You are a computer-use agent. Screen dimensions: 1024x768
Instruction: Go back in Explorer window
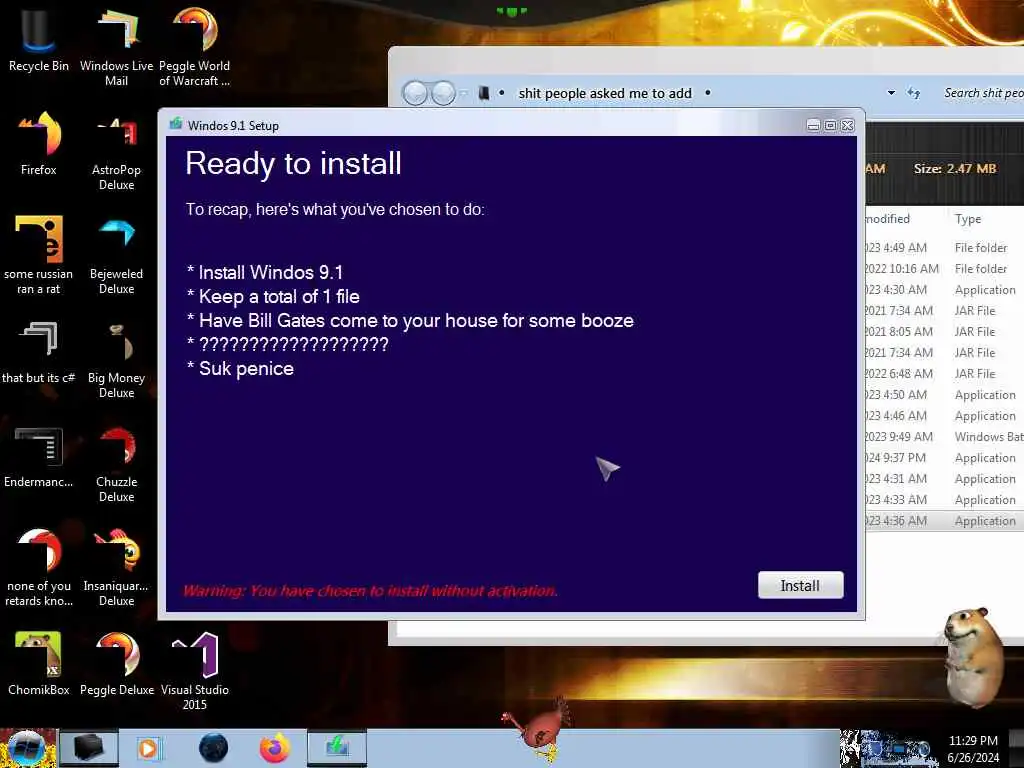(415, 93)
